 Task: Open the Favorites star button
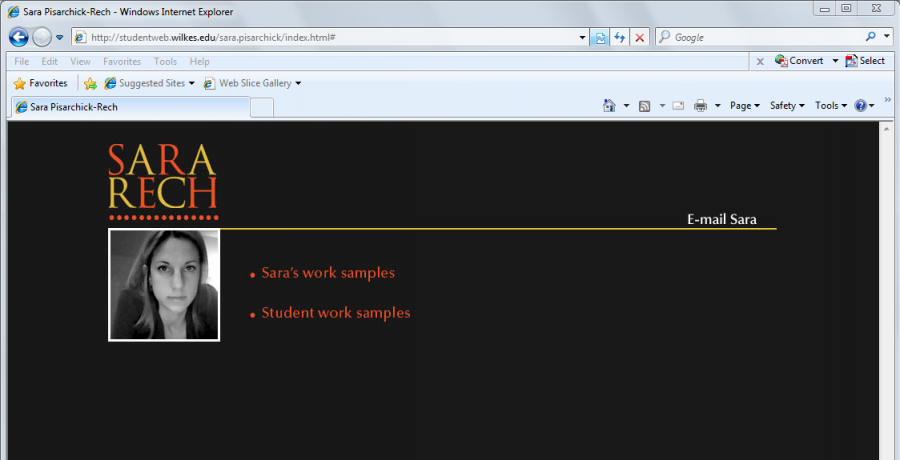[x=40, y=83]
